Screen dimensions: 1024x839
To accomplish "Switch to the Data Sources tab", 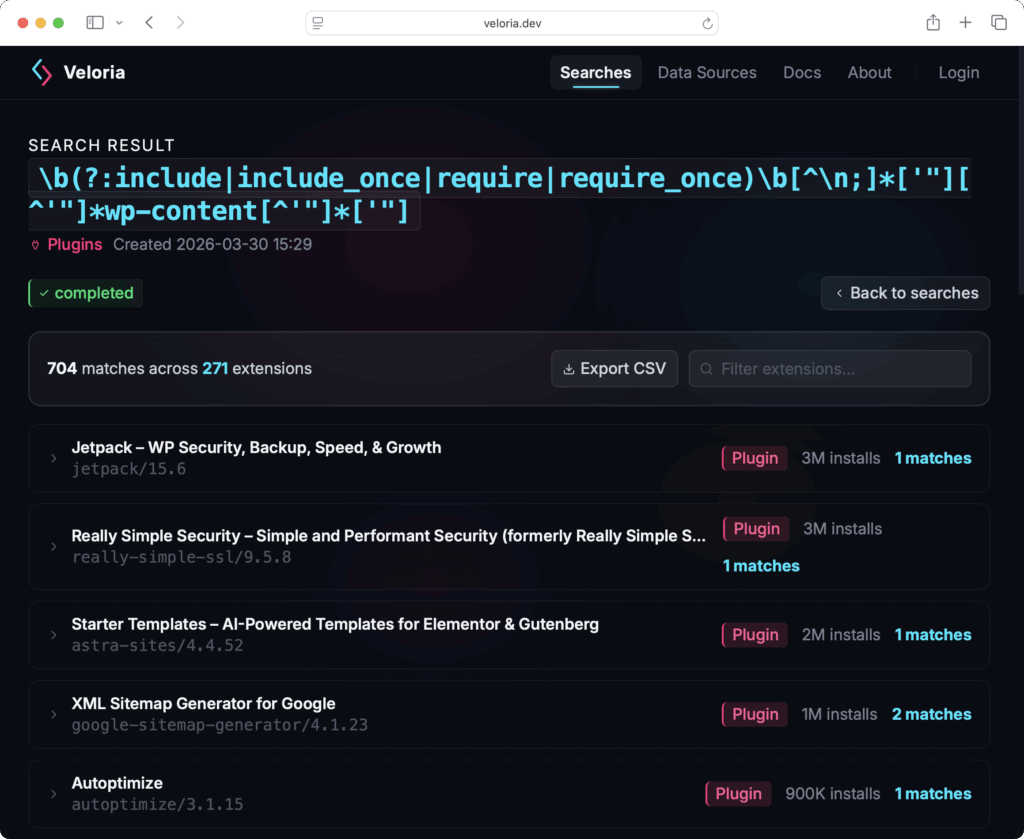I will [x=707, y=72].
